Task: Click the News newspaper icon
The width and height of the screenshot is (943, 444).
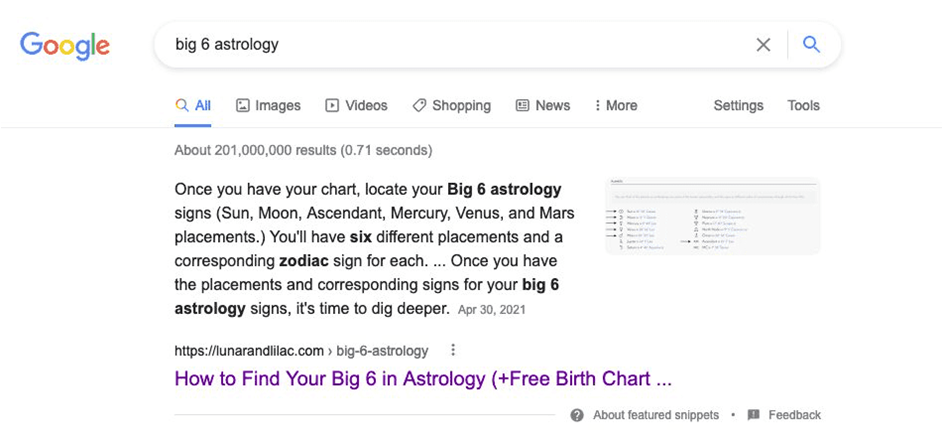Action: point(522,105)
